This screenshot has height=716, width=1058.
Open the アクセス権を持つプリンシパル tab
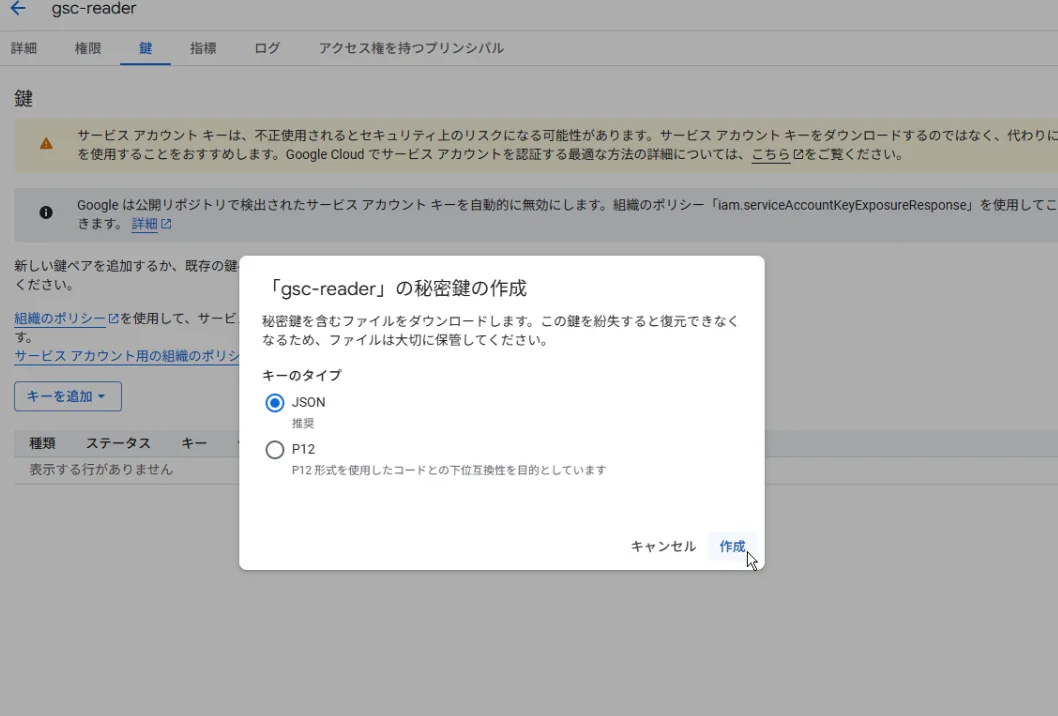coord(411,48)
